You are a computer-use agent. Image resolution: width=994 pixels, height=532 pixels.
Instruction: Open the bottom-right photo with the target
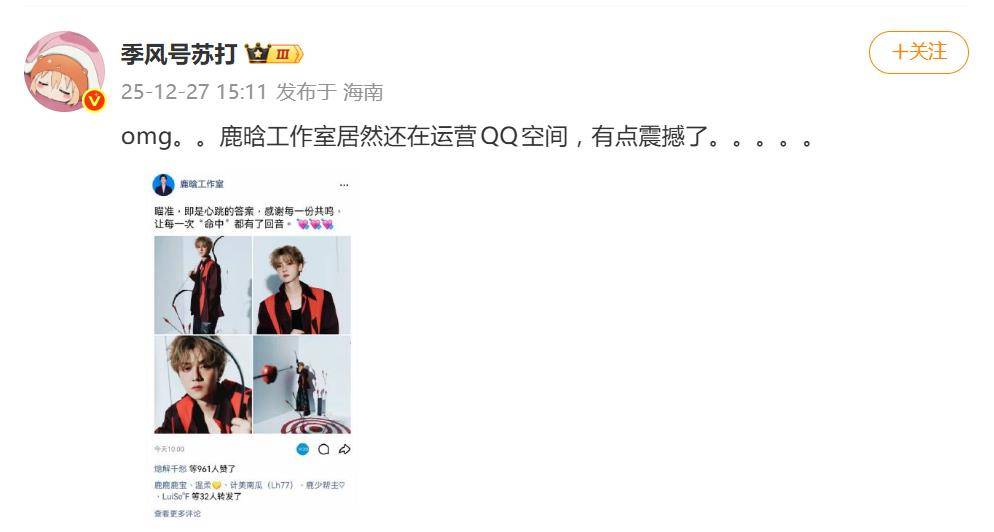(x=302, y=384)
